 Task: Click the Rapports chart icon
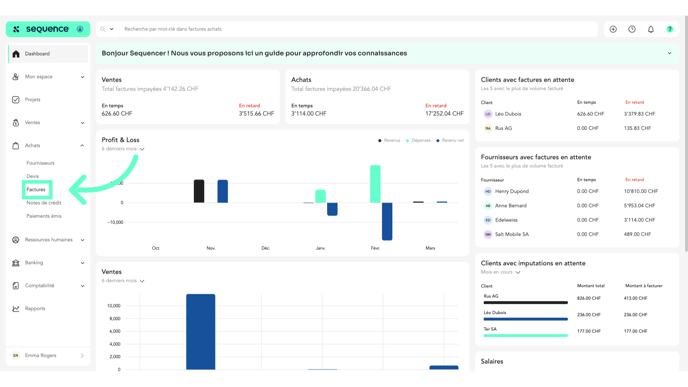click(x=16, y=308)
